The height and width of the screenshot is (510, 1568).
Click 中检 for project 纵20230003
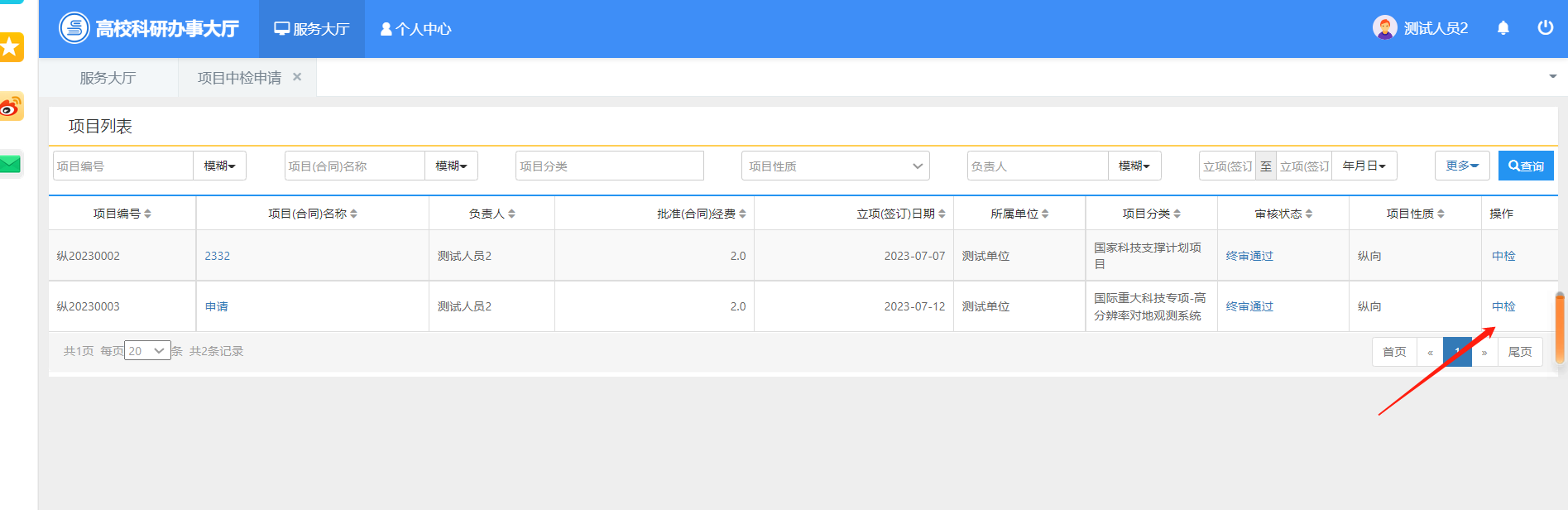(x=1503, y=306)
